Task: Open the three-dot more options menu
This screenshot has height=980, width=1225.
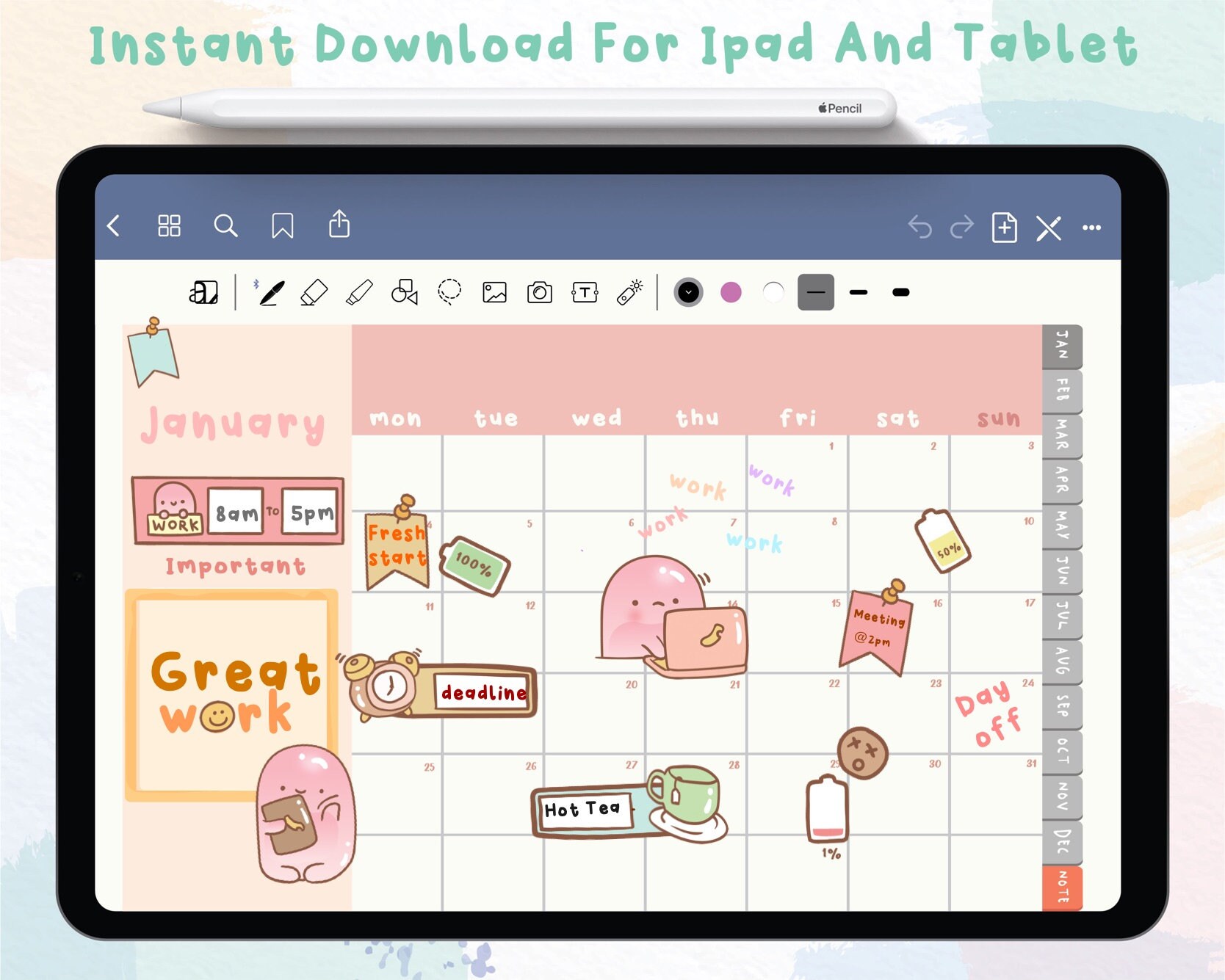Action: coord(1091,228)
